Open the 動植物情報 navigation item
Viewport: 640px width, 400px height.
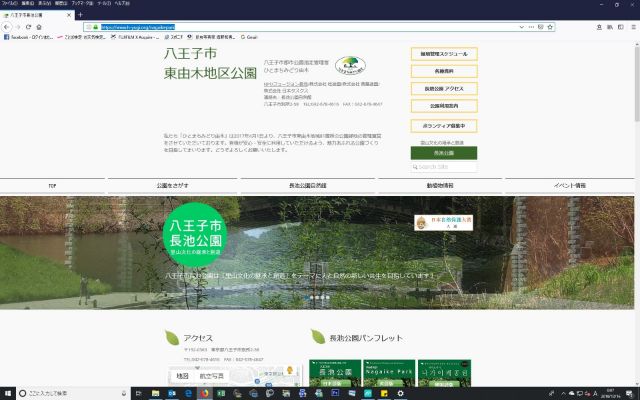pos(442,185)
